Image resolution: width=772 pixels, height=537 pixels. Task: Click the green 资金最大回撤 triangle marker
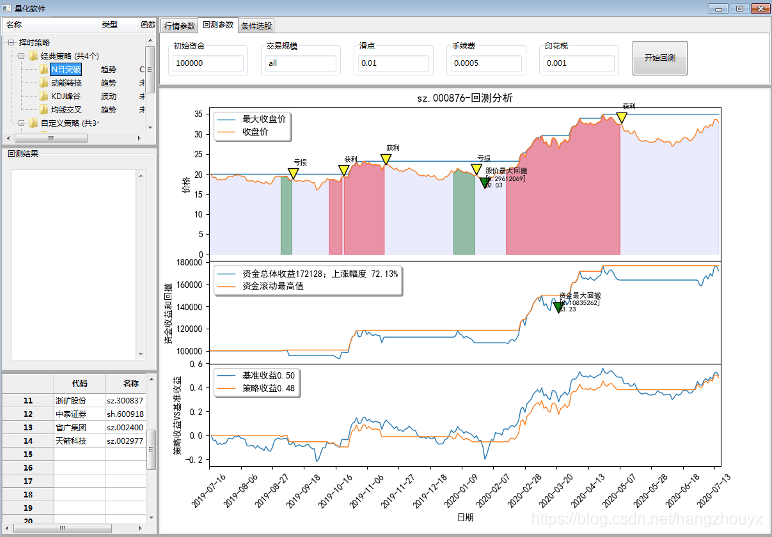point(558,308)
